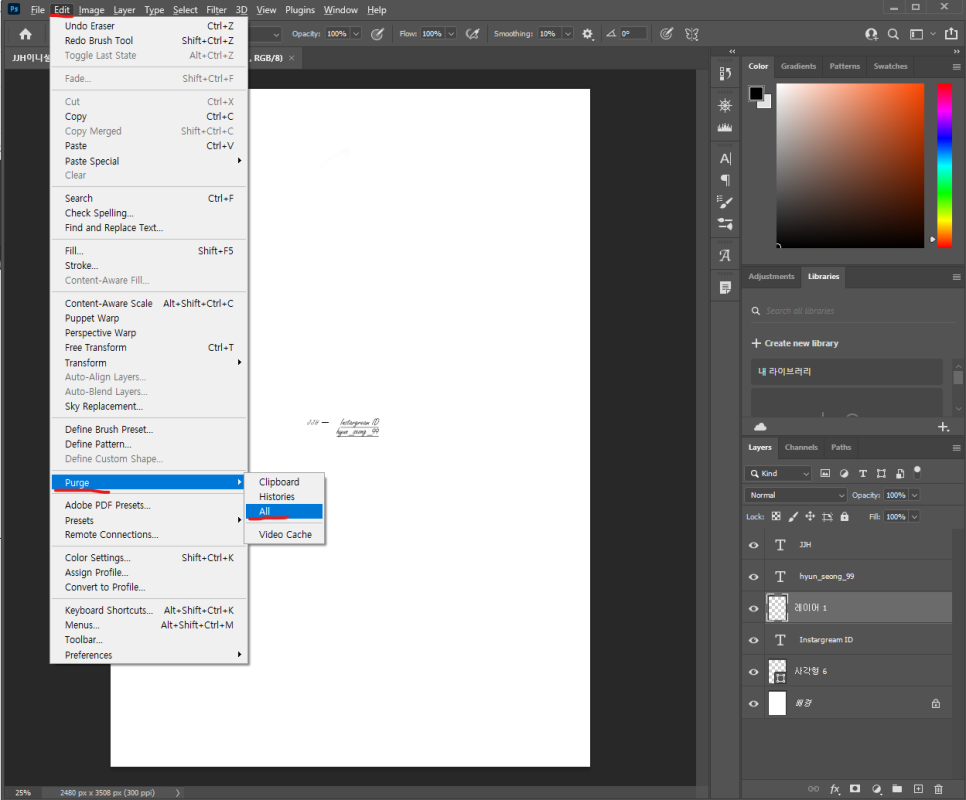
Task: Open Smoothing value dropdown arrow
Action: pyautogui.click(x=568, y=34)
